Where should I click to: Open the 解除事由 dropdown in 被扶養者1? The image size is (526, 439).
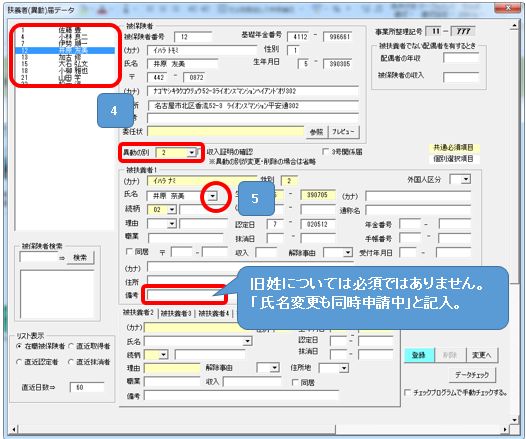pyautogui.click(x=348, y=253)
